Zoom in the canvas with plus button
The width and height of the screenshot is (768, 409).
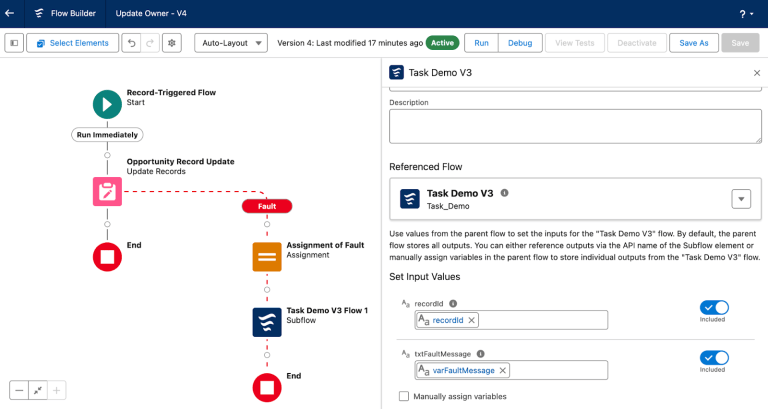(56, 390)
